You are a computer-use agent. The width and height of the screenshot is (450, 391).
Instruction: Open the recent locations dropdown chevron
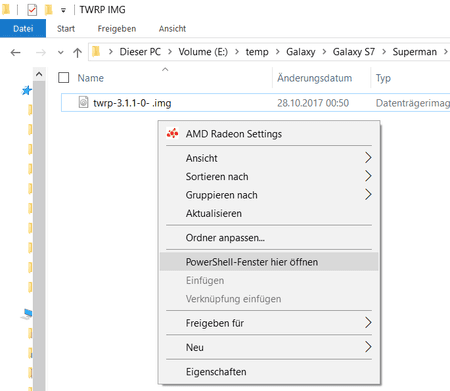coord(60,52)
